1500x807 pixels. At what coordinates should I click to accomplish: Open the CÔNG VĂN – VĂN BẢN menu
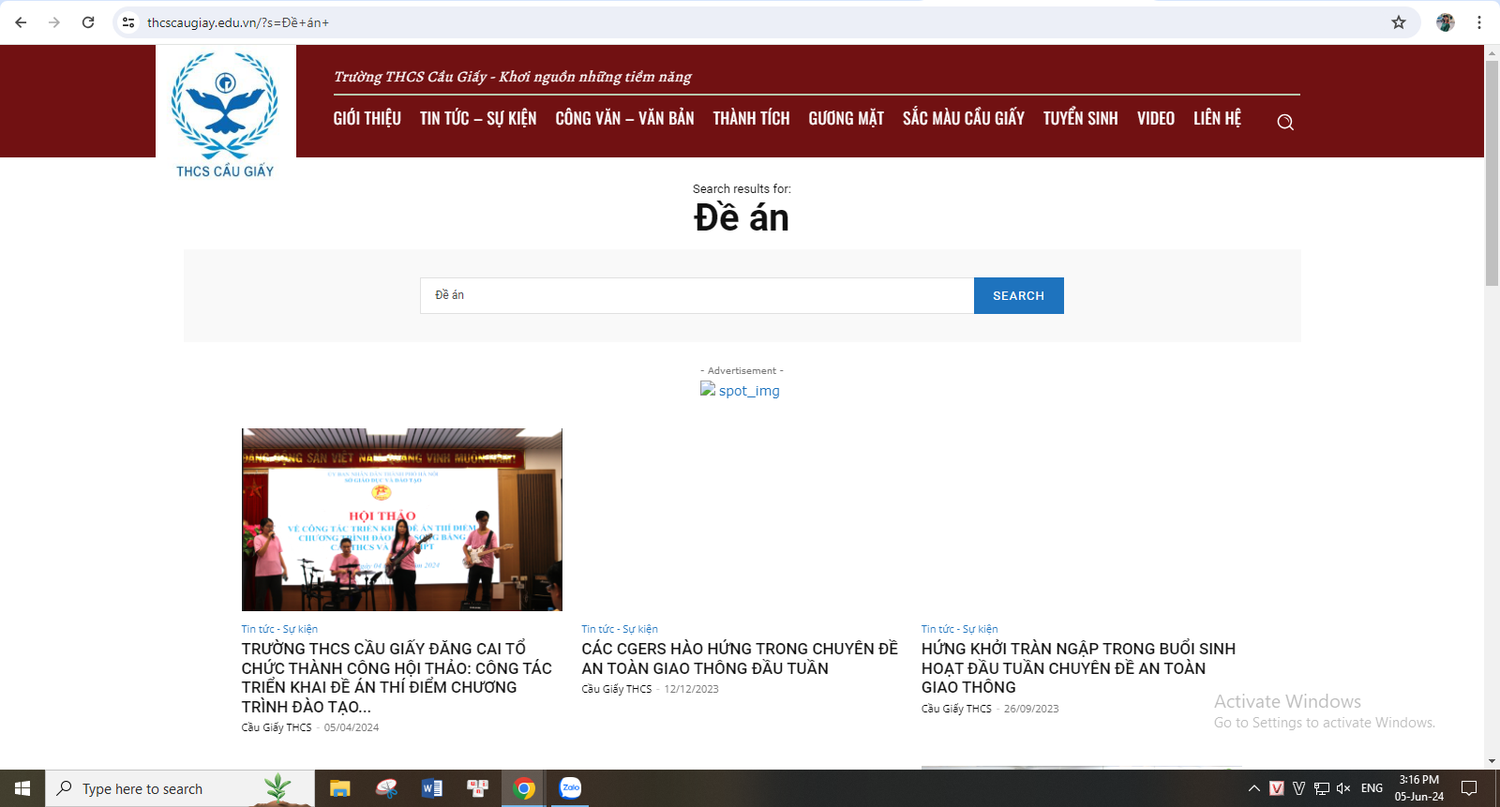pos(625,118)
